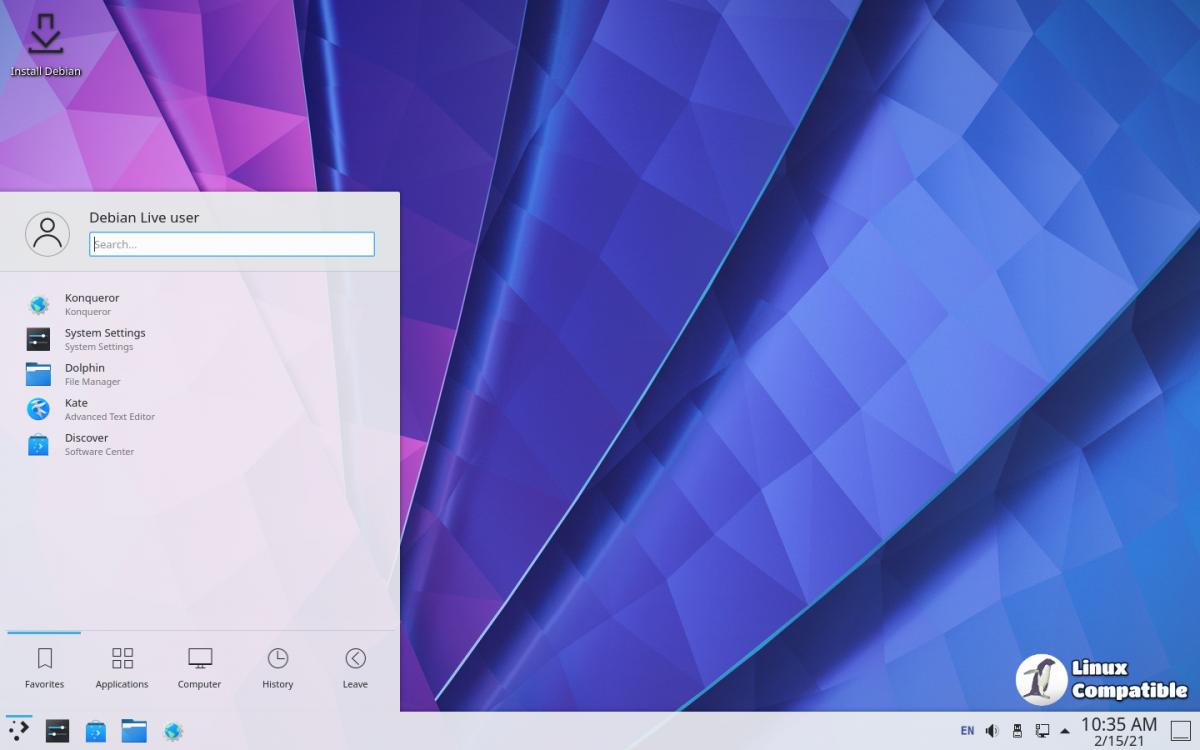1200x750 pixels.
Task: Open System Settings from the taskbar
Action: (57, 731)
